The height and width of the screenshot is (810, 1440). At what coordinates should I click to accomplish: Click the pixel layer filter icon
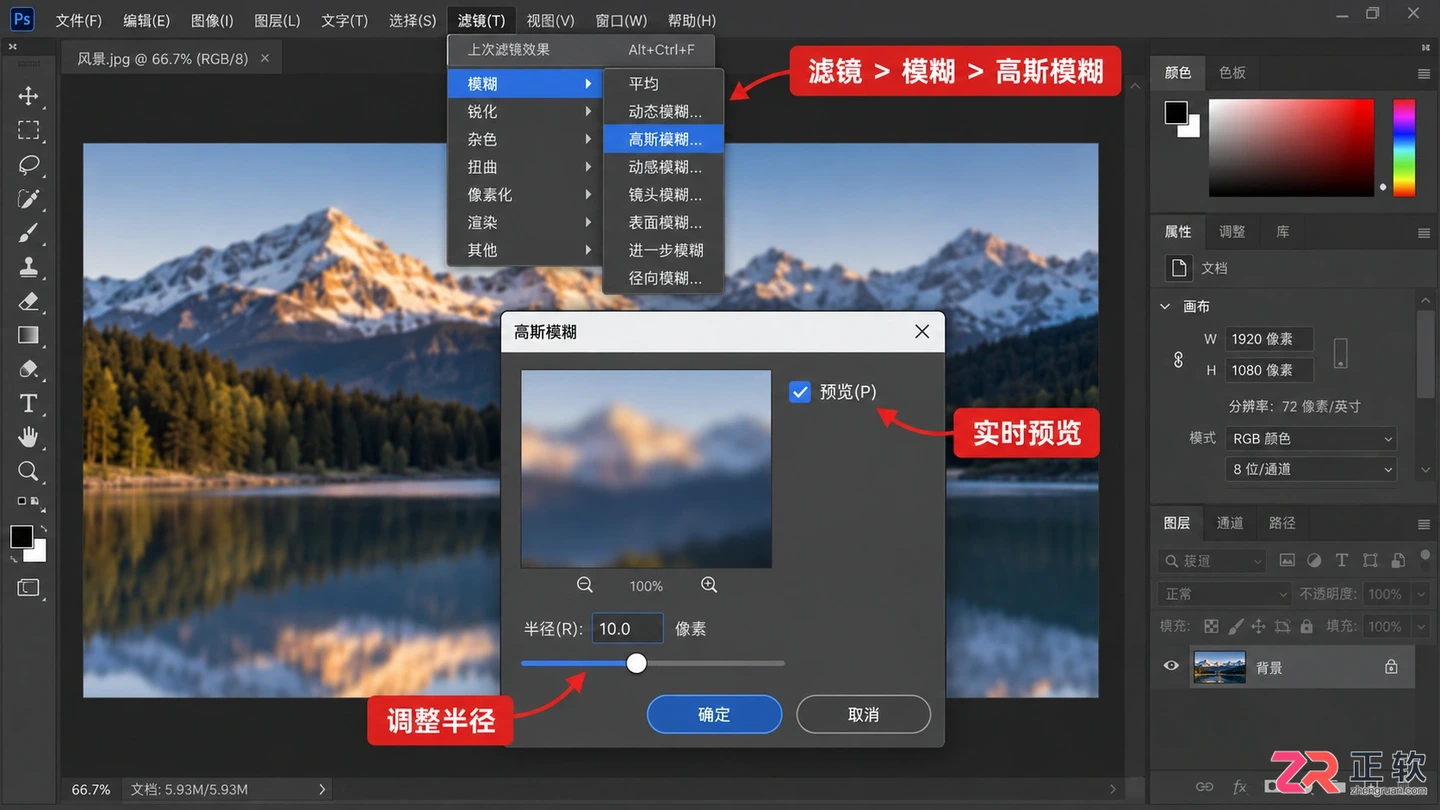[x=1287, y=561]
